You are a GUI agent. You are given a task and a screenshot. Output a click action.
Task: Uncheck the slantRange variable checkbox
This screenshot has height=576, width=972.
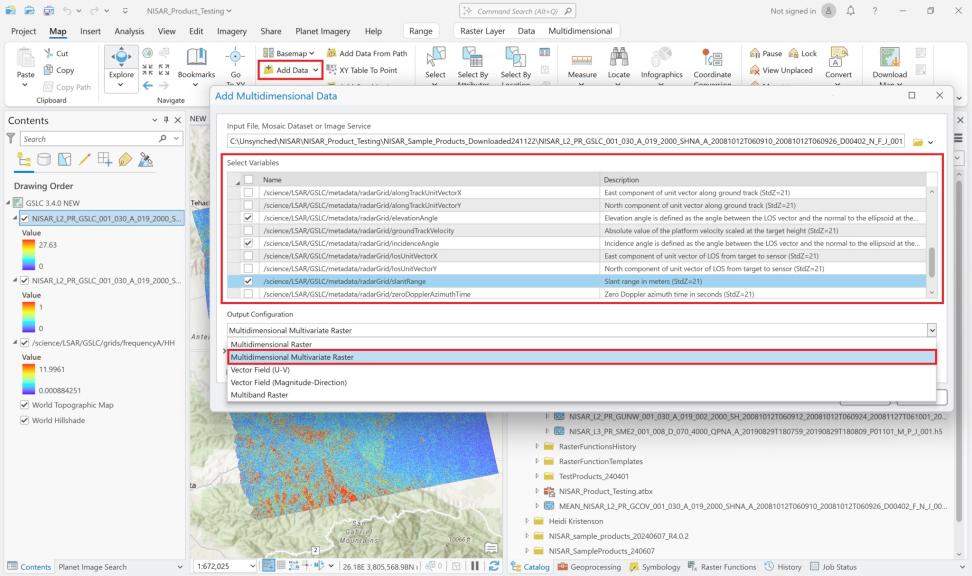[248, 281]
